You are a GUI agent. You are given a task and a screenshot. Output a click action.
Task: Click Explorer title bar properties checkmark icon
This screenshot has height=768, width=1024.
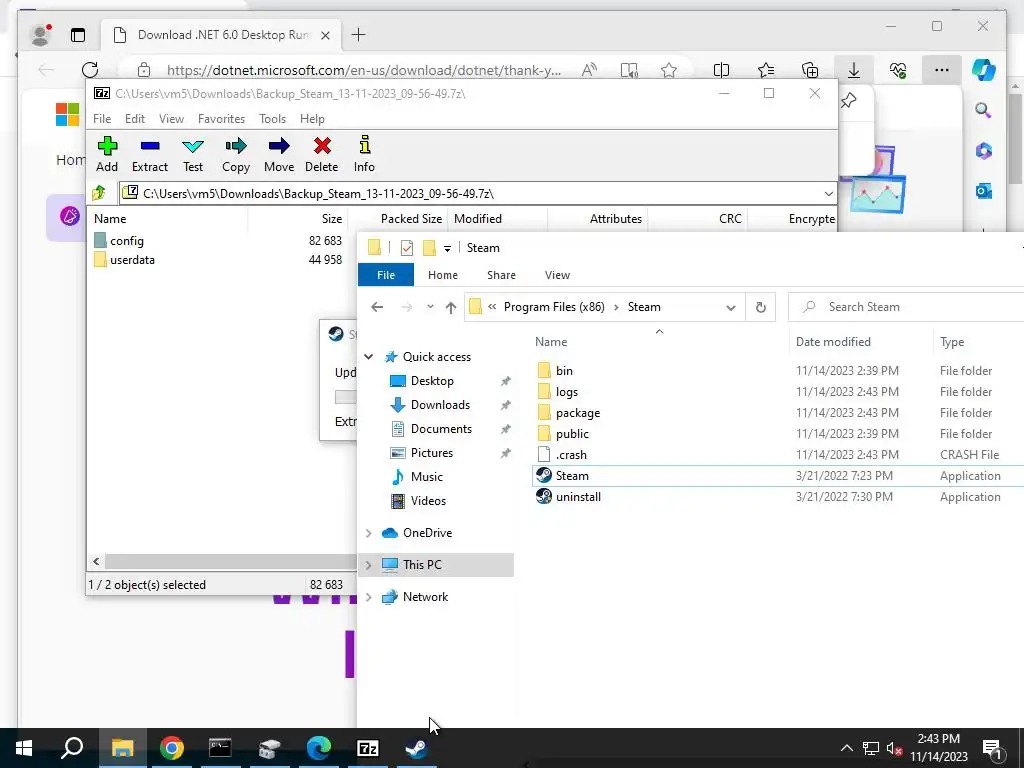tap(407, 248)
